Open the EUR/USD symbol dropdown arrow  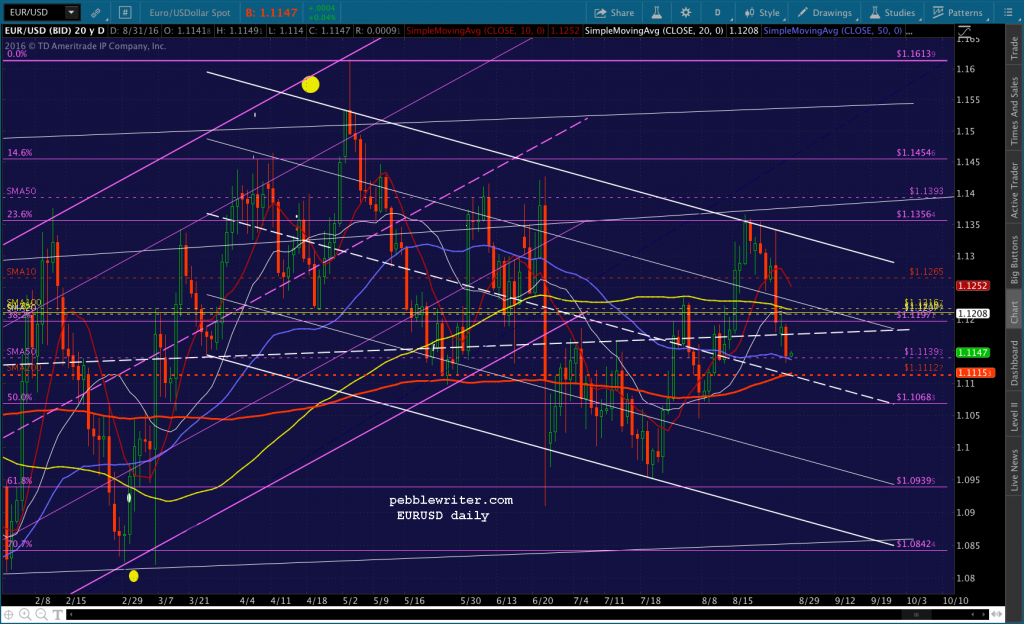click(72, 12)
